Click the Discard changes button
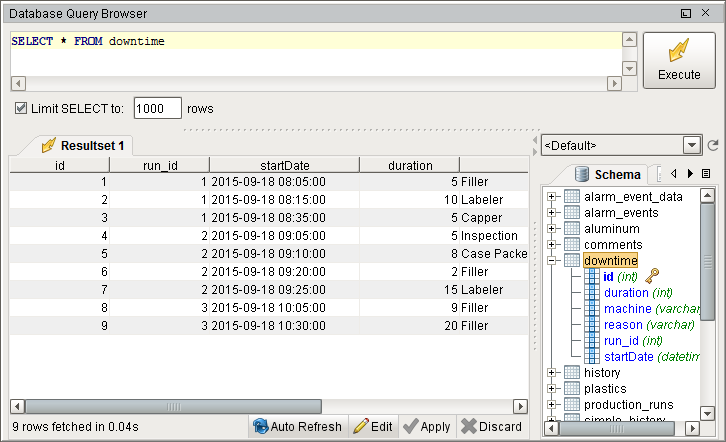The width and height of the screenshot is (726, 442). click(x=490, y=426)
